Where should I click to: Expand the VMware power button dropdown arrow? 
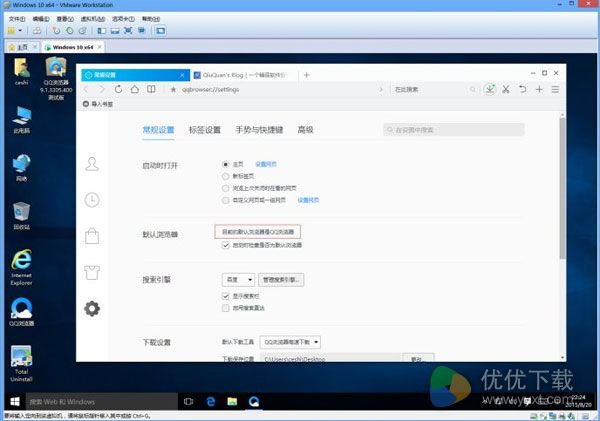pos(20,31)
